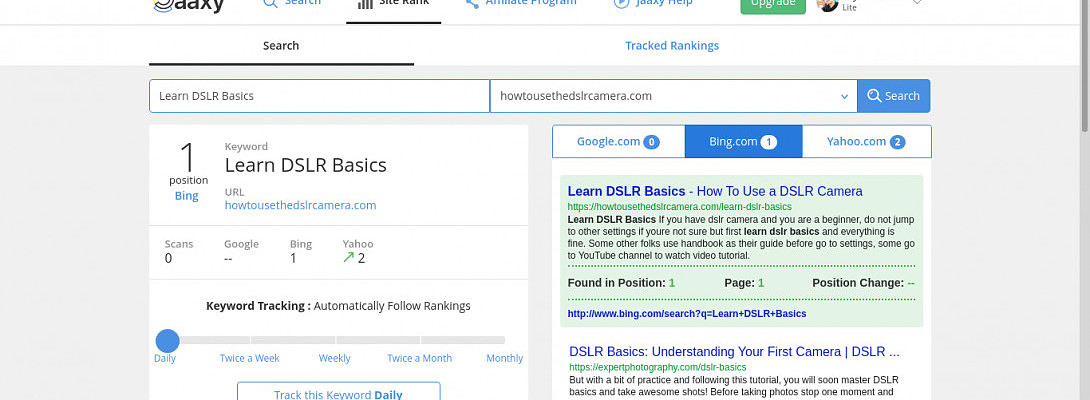1090x400 pixels.
Task: Open the howtousethedslrcamera.com URL link
Action: (x=300, y=205)
